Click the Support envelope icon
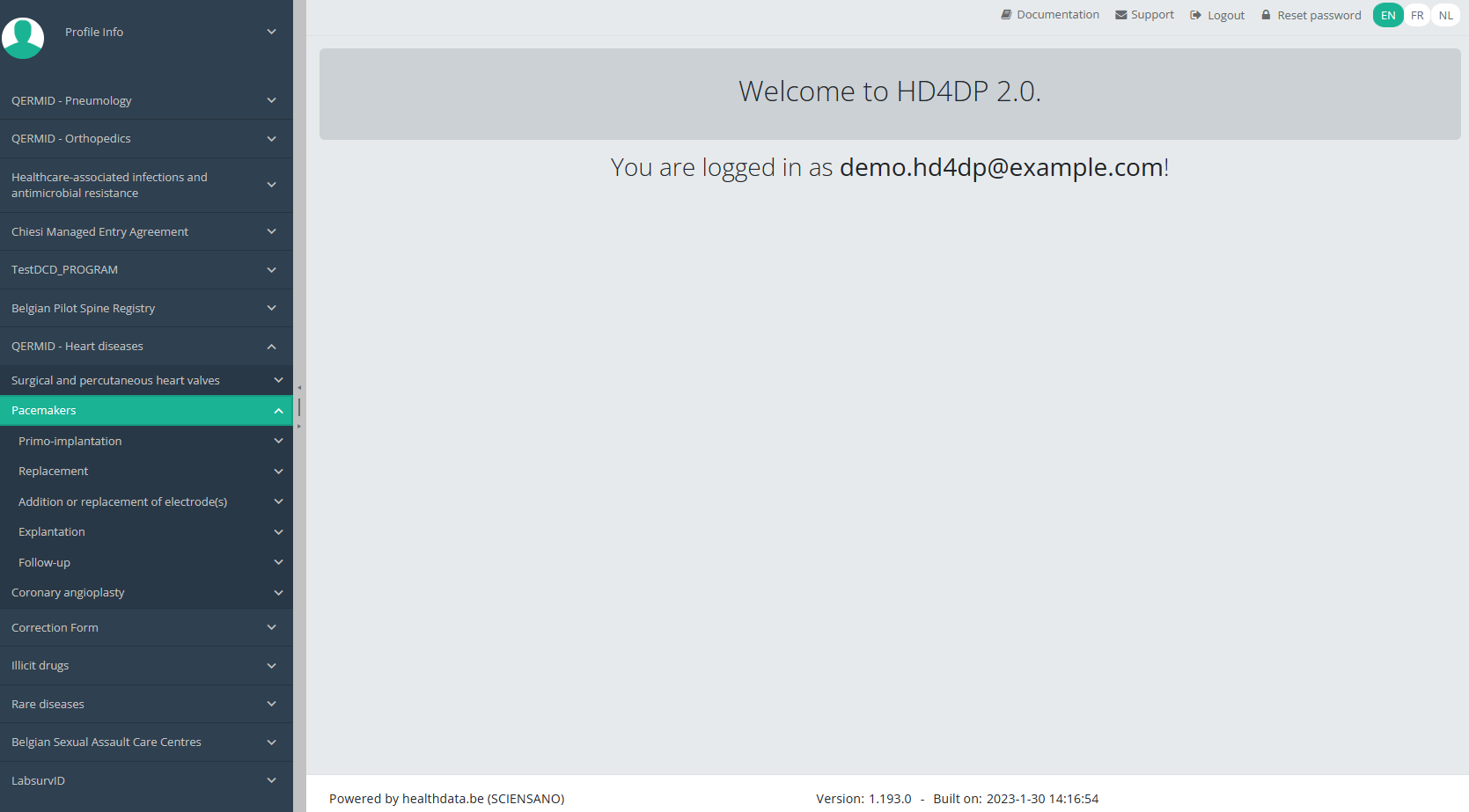 click(x=1120, y=15)
